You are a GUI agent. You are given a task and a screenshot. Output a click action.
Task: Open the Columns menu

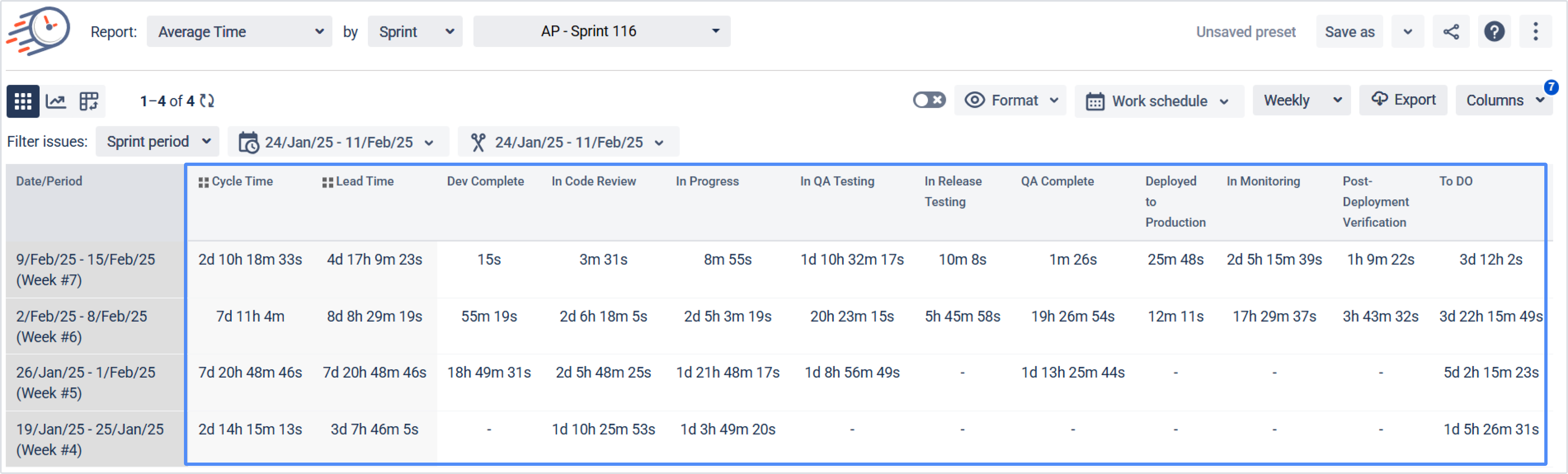1503,101
